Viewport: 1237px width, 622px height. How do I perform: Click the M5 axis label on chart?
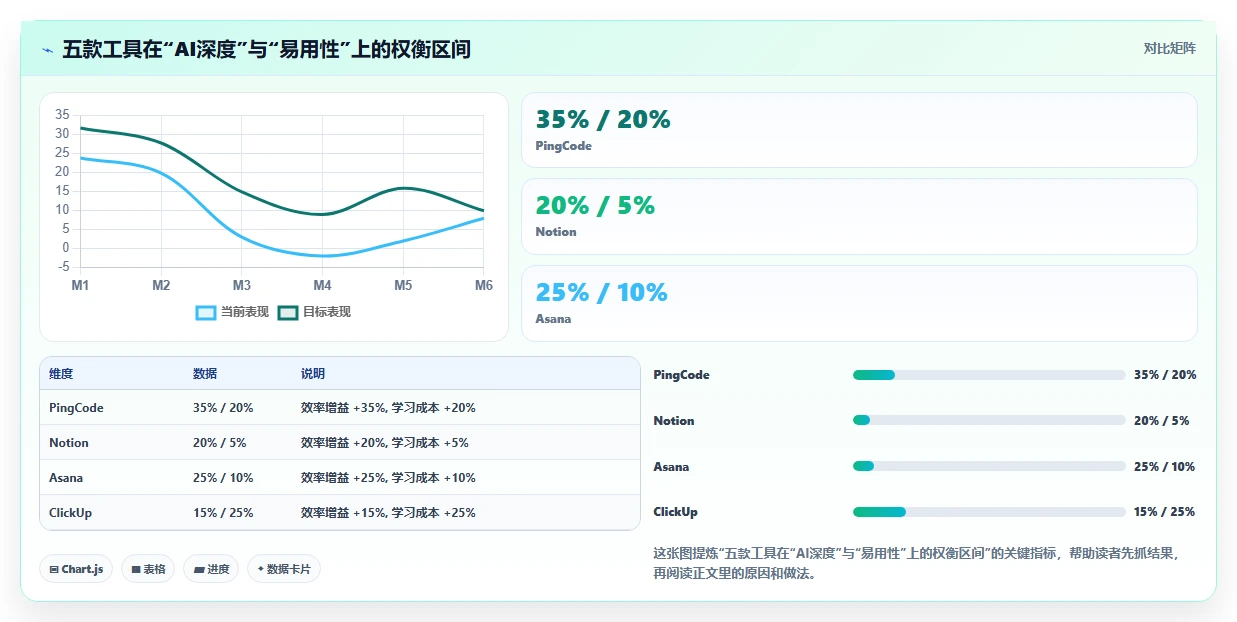[403, 285]
